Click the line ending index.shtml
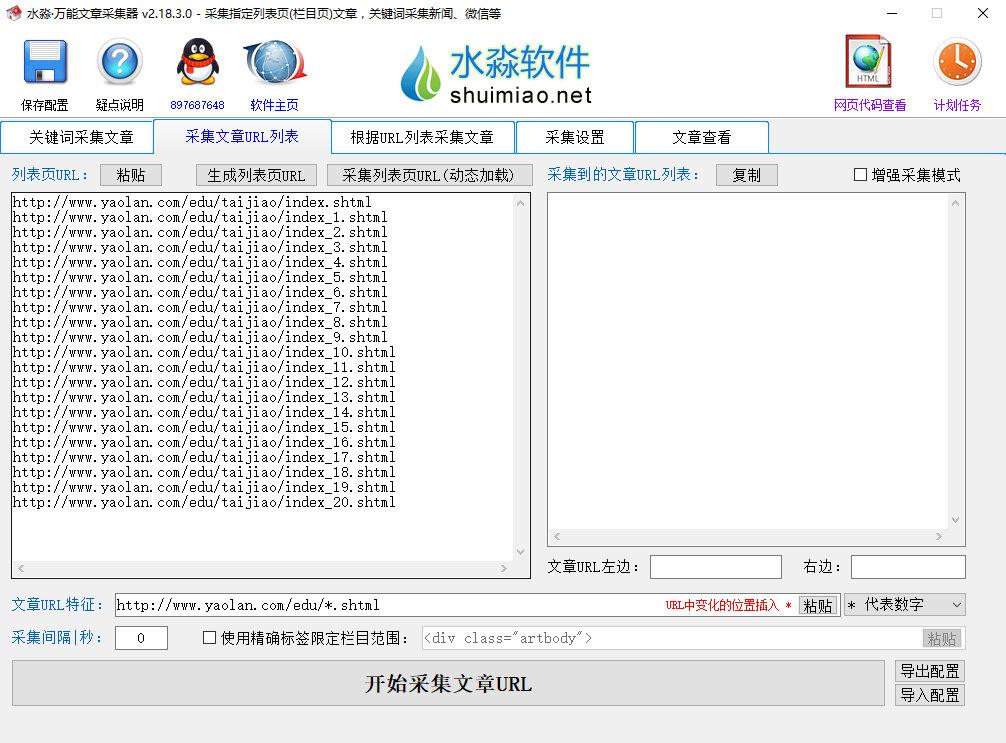1006x743 pixels. point(192,202)
